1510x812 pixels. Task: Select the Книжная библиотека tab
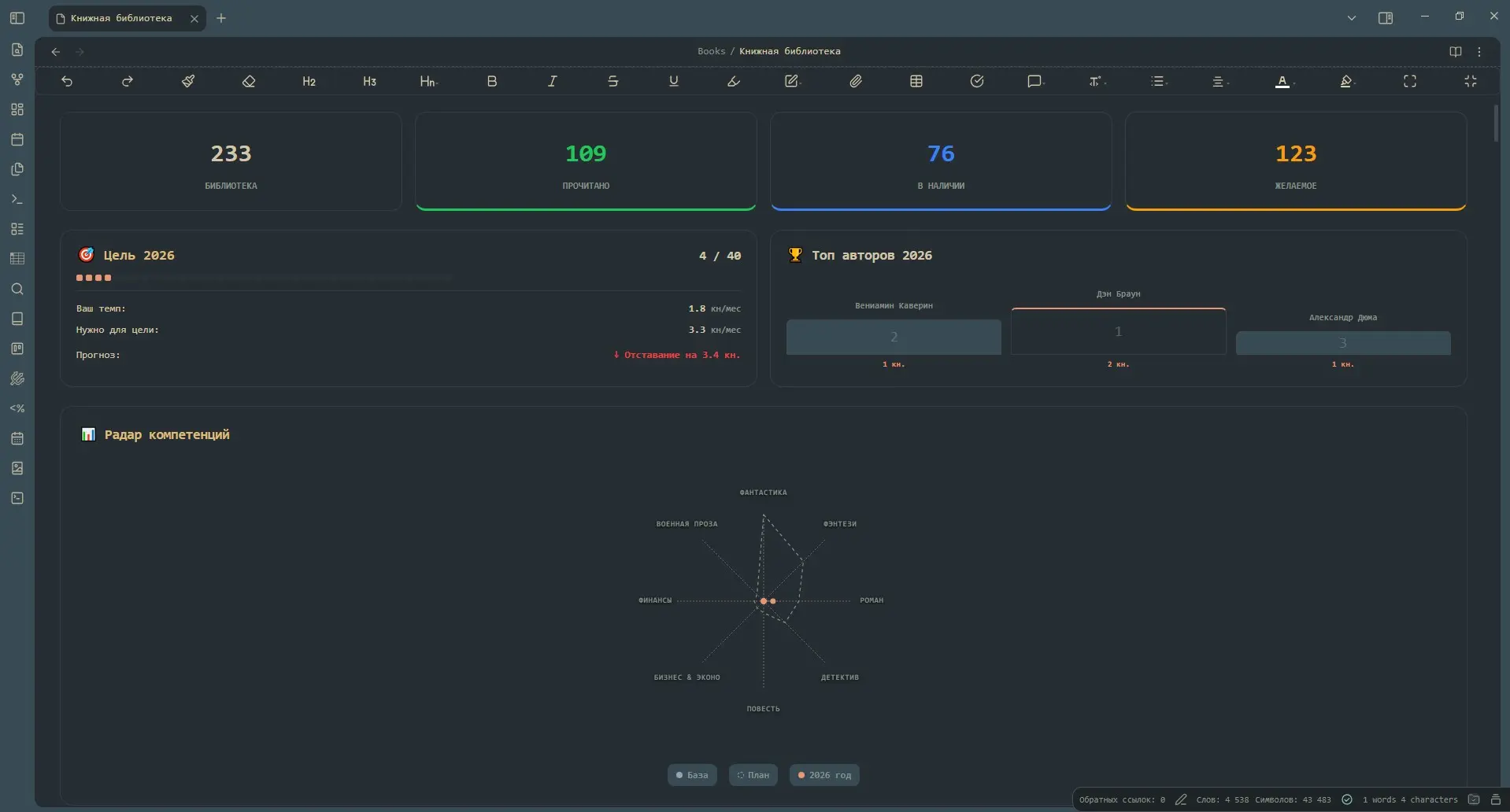[121, 18]
